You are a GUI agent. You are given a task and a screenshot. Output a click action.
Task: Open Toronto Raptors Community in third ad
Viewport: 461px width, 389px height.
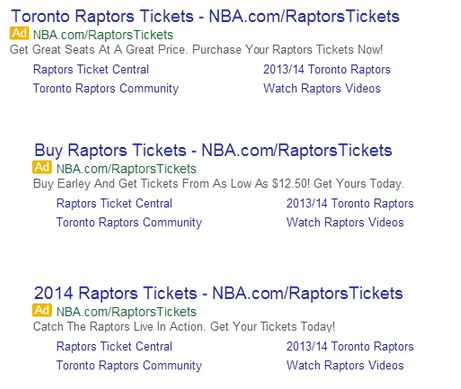coord(129,366)
